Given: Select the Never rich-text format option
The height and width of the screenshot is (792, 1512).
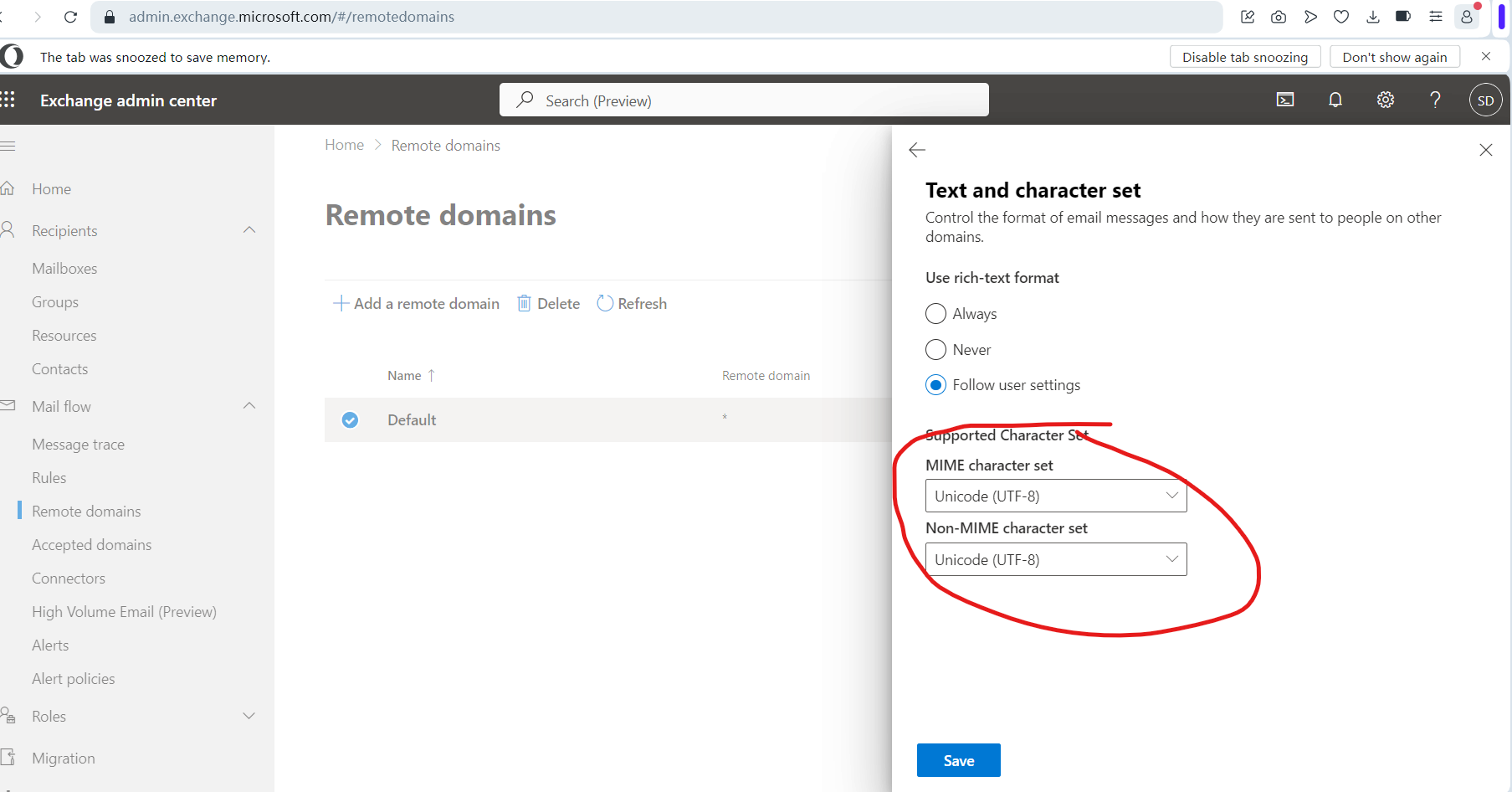Looking at the screenshot, I should click(x=935, y=349).
